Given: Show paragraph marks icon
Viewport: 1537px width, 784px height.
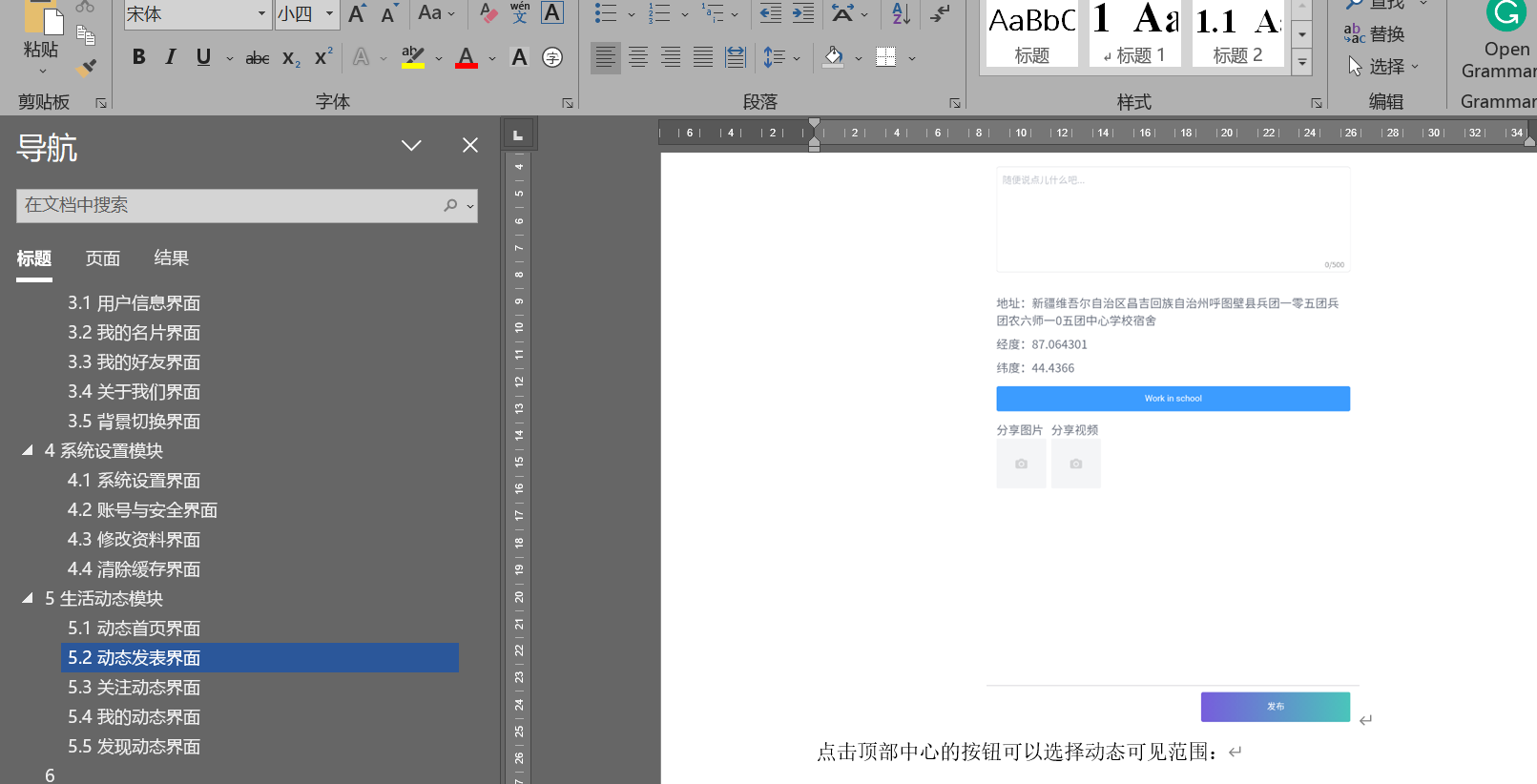Looking at the screenshot, I should [940, 13].
